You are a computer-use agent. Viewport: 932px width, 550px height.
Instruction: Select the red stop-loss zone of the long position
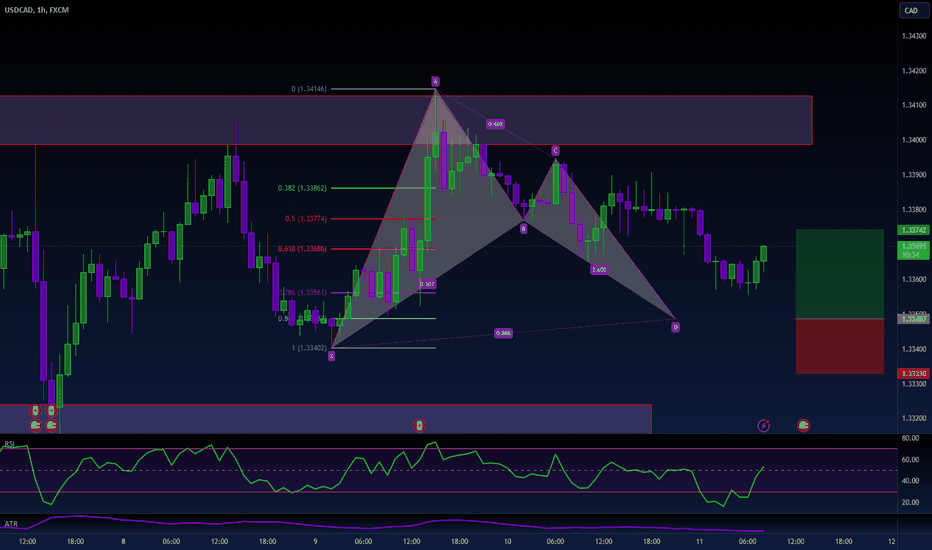tap(840, 347)
